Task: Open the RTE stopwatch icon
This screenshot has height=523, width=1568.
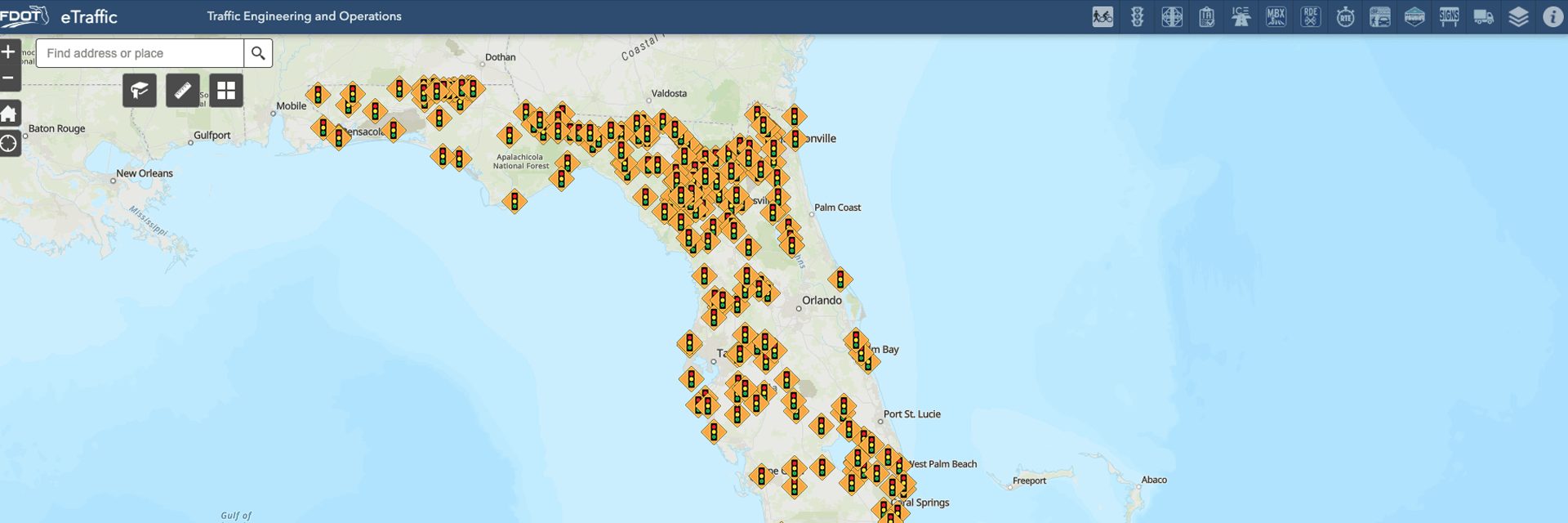Action: 1345,16
